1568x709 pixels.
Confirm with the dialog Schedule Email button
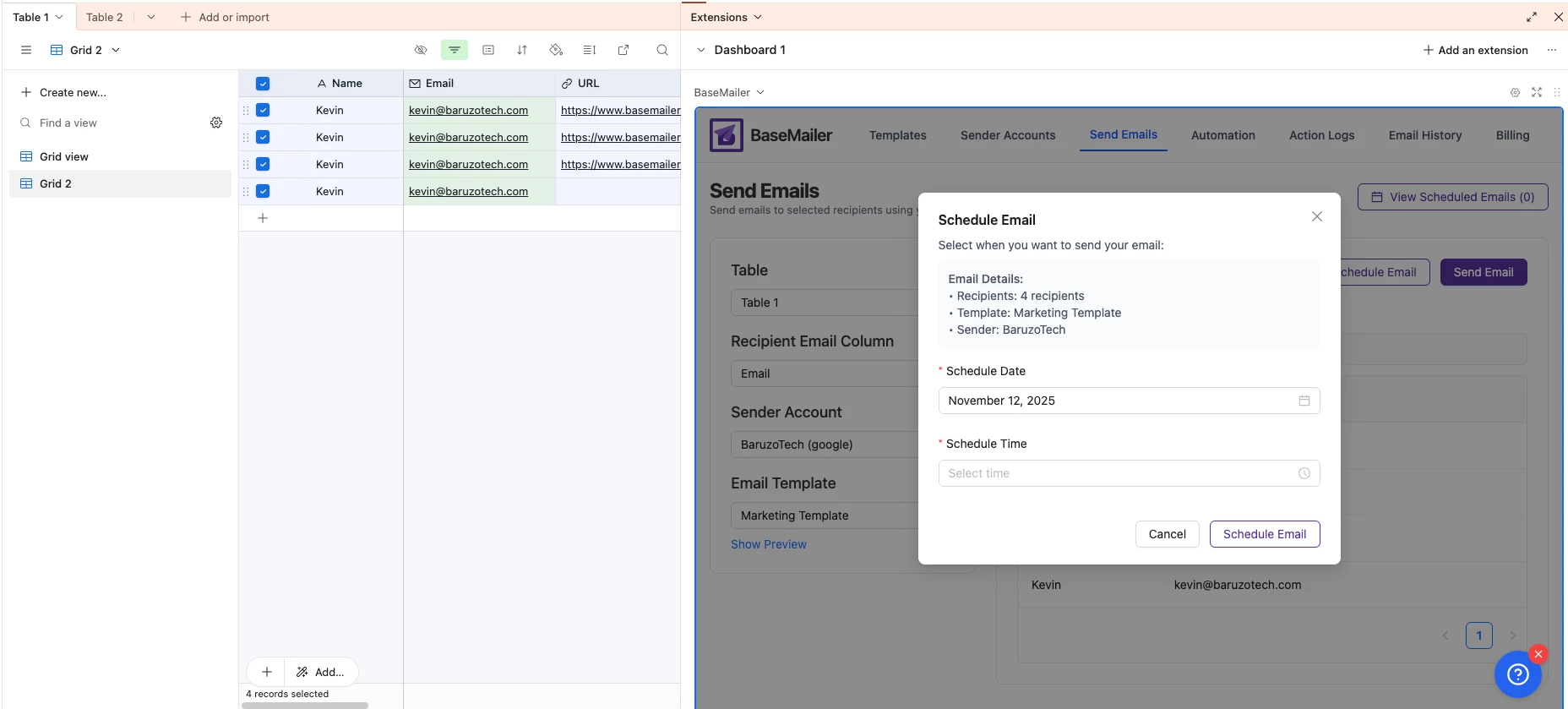[x=1265, y=534]
